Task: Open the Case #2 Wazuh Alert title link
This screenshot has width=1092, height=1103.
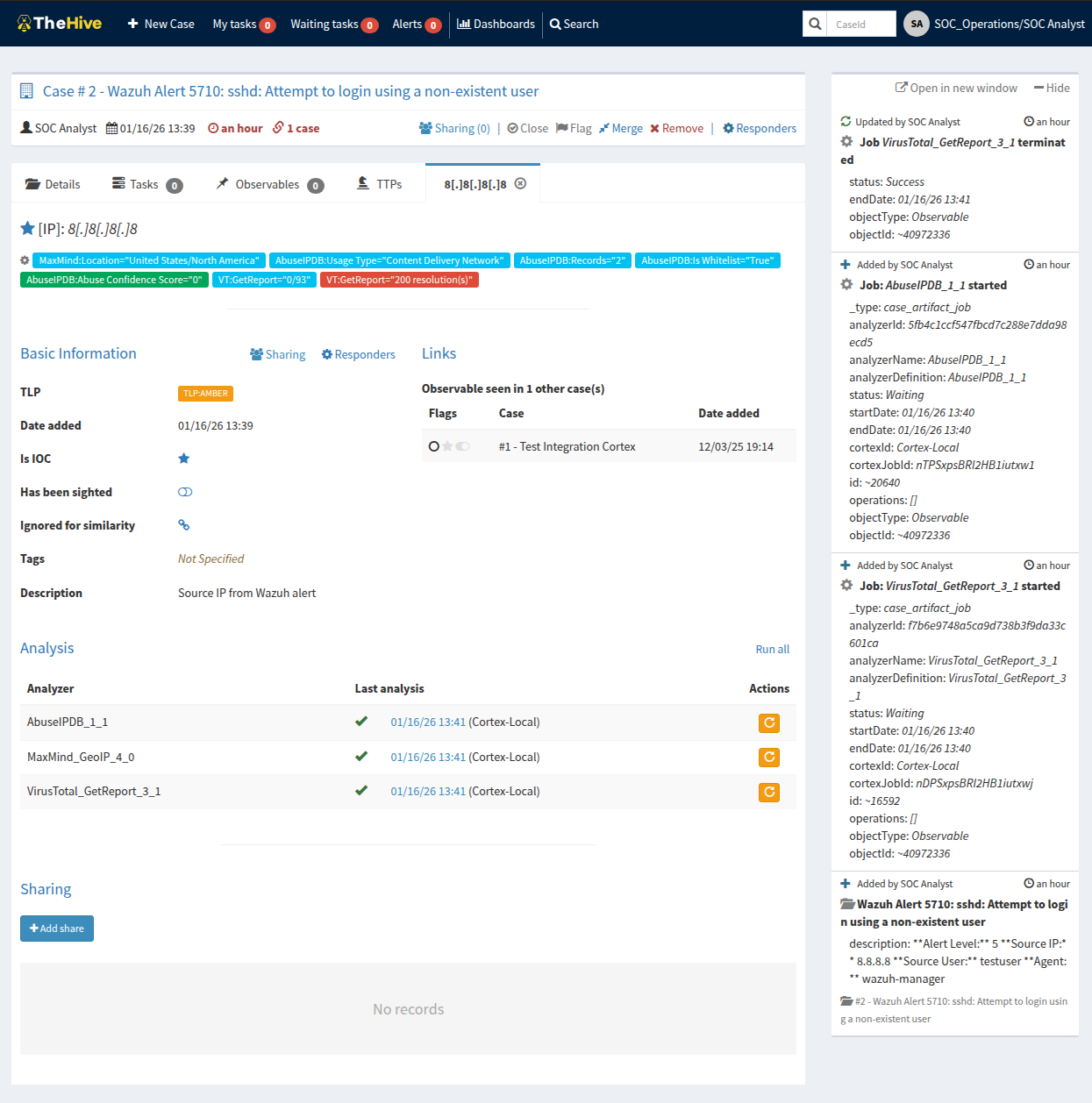Action: (290, 91)
